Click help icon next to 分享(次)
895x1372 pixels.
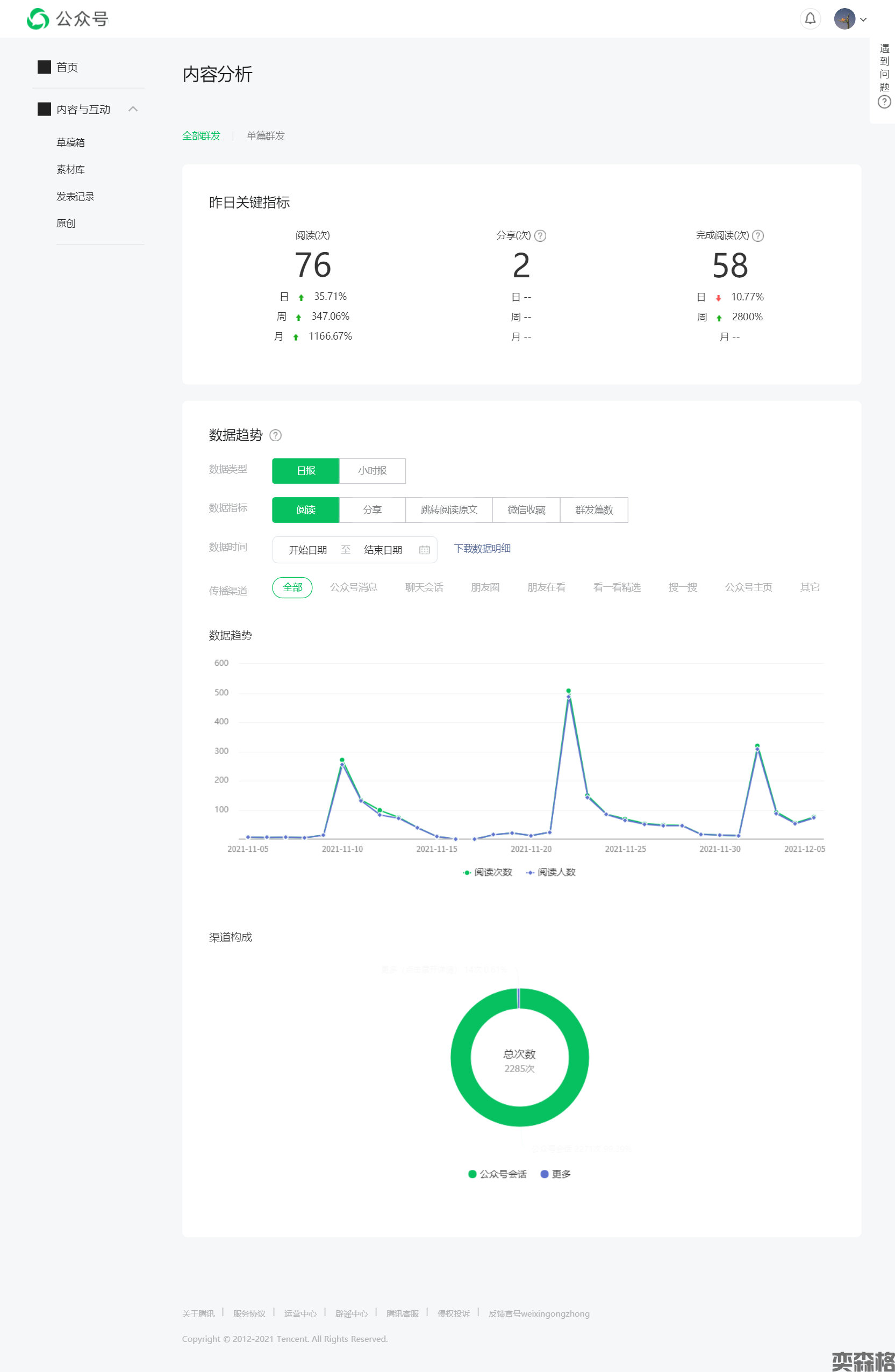point(540,236)
